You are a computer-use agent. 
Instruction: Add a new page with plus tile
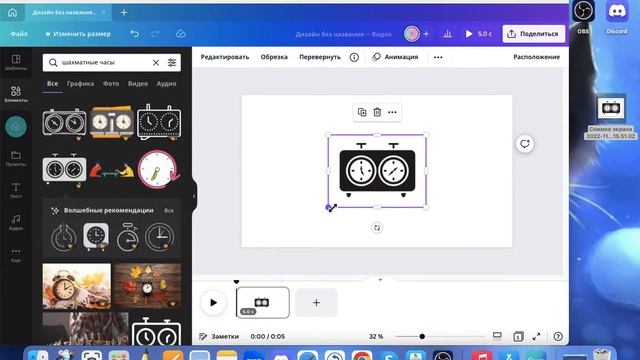[x=316, y=302]
